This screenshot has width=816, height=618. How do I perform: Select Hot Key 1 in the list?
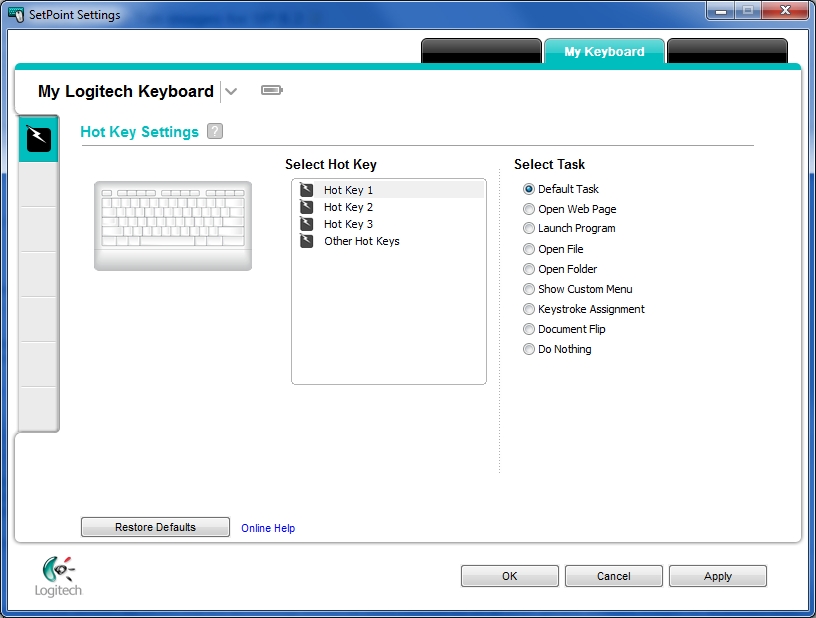click(389, 190)
